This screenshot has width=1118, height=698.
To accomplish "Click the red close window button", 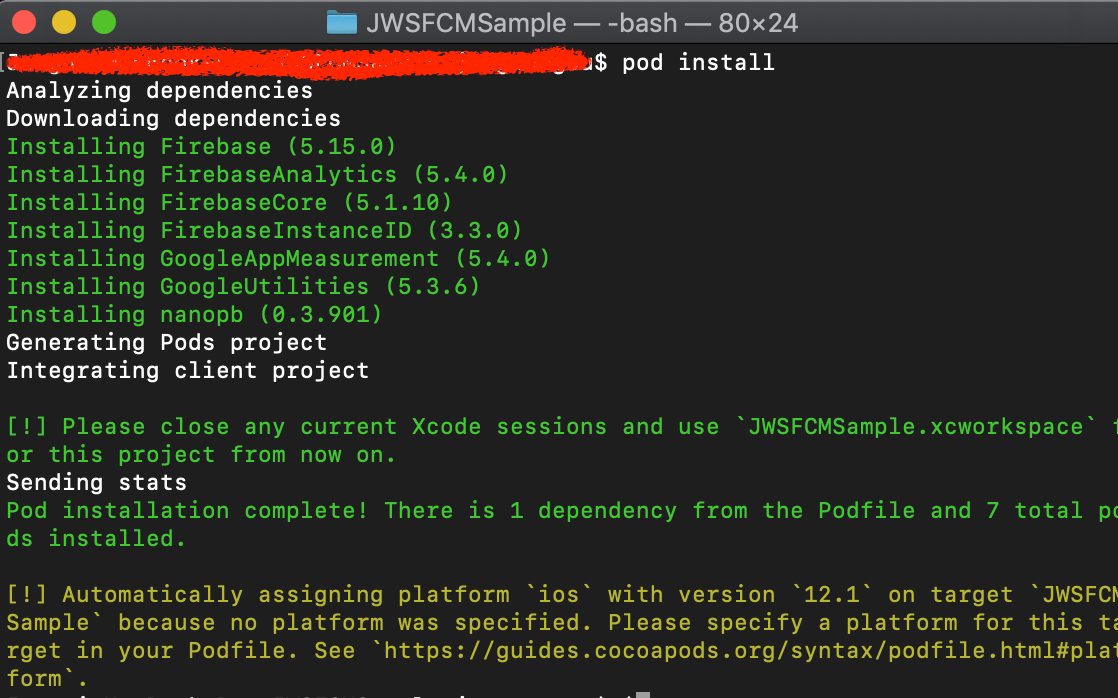I will (24, 22).
